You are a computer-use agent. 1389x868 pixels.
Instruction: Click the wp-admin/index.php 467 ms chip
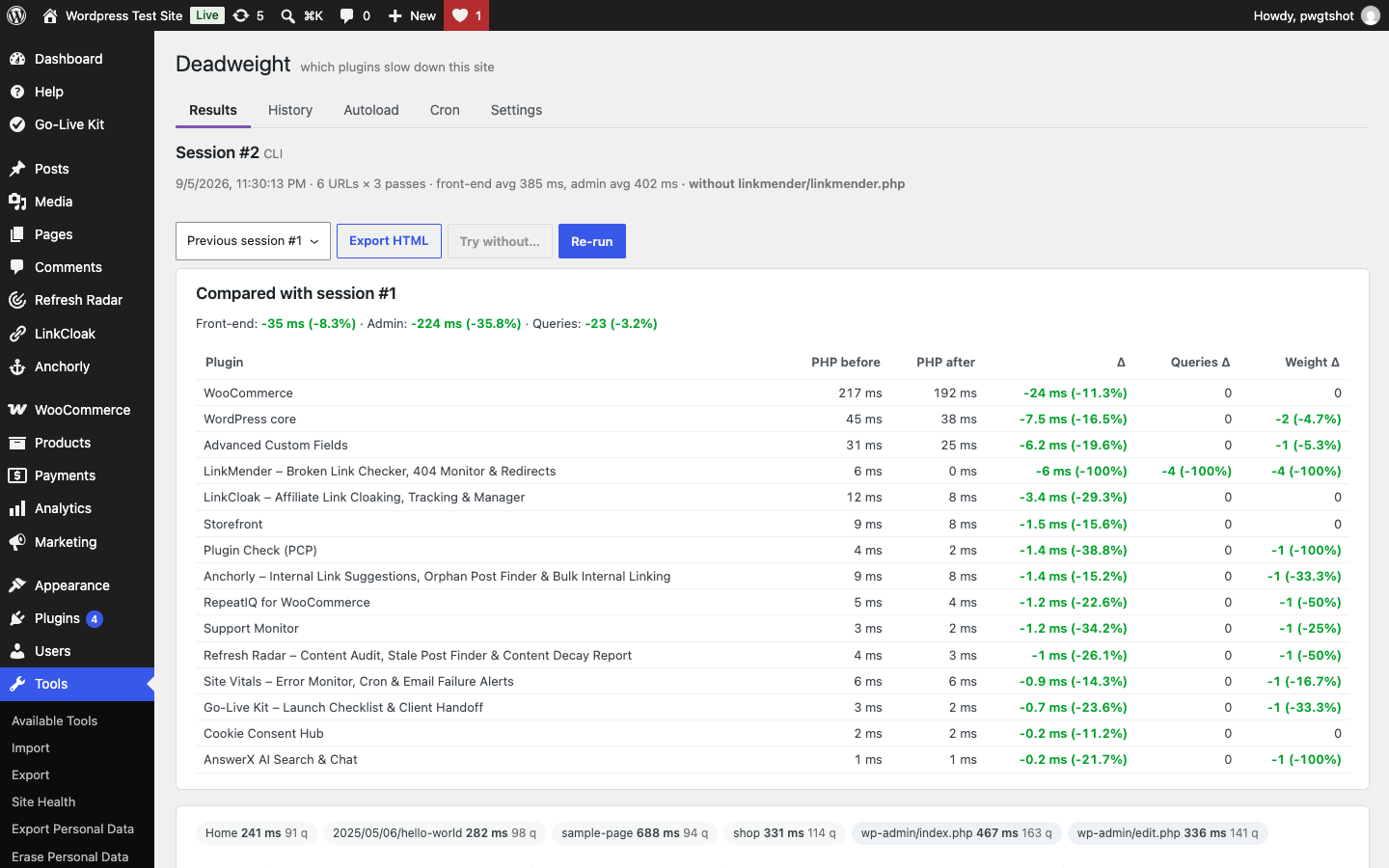pos(957,833)
